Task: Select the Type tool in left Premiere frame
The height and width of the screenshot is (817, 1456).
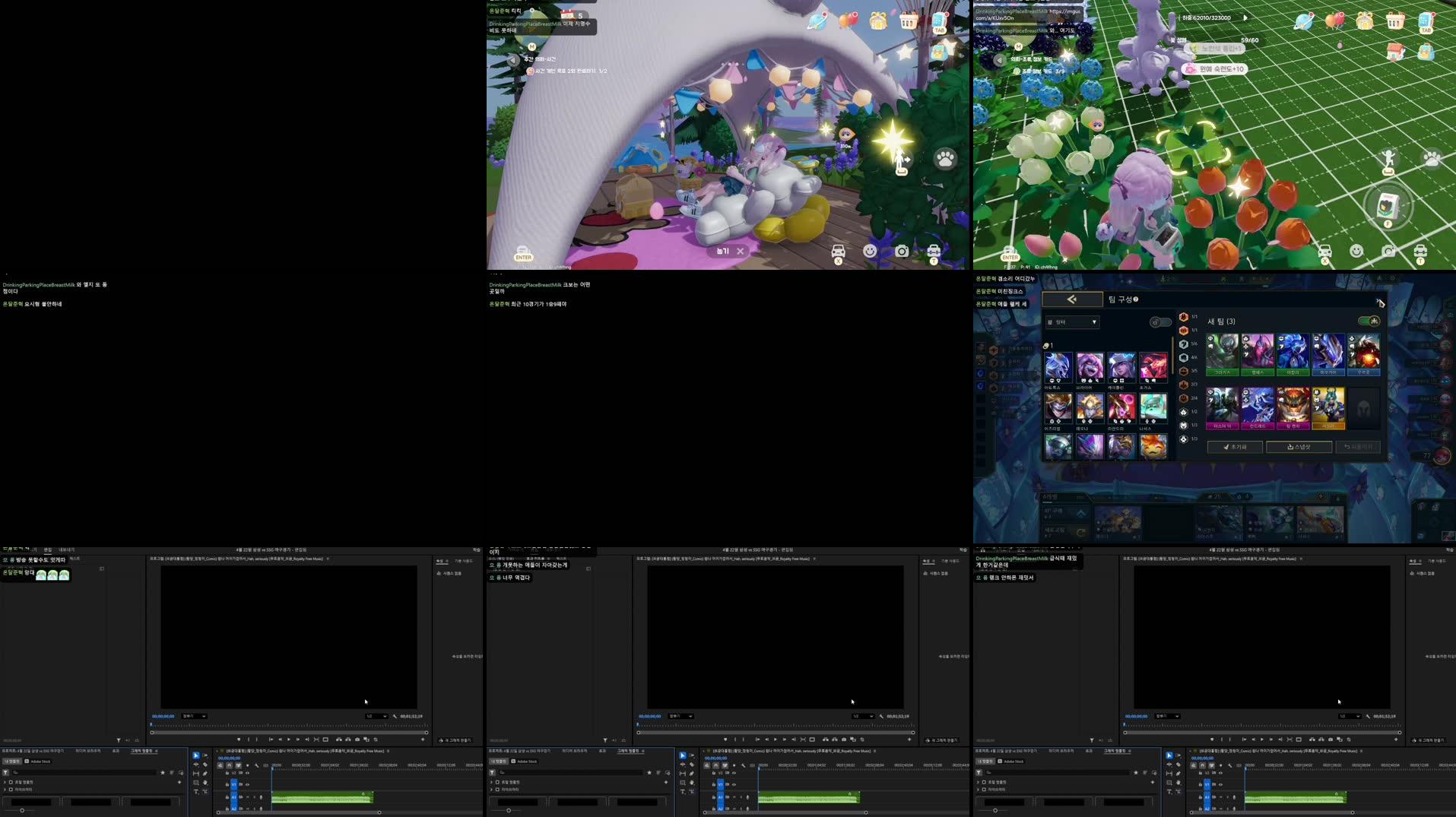Action: tap(196, 792)
